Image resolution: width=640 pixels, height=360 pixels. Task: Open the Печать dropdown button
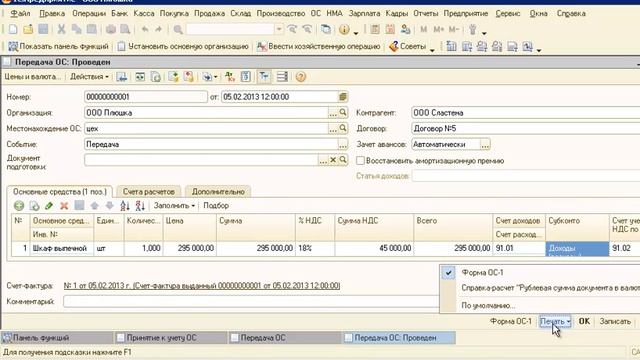click(555, 322)
